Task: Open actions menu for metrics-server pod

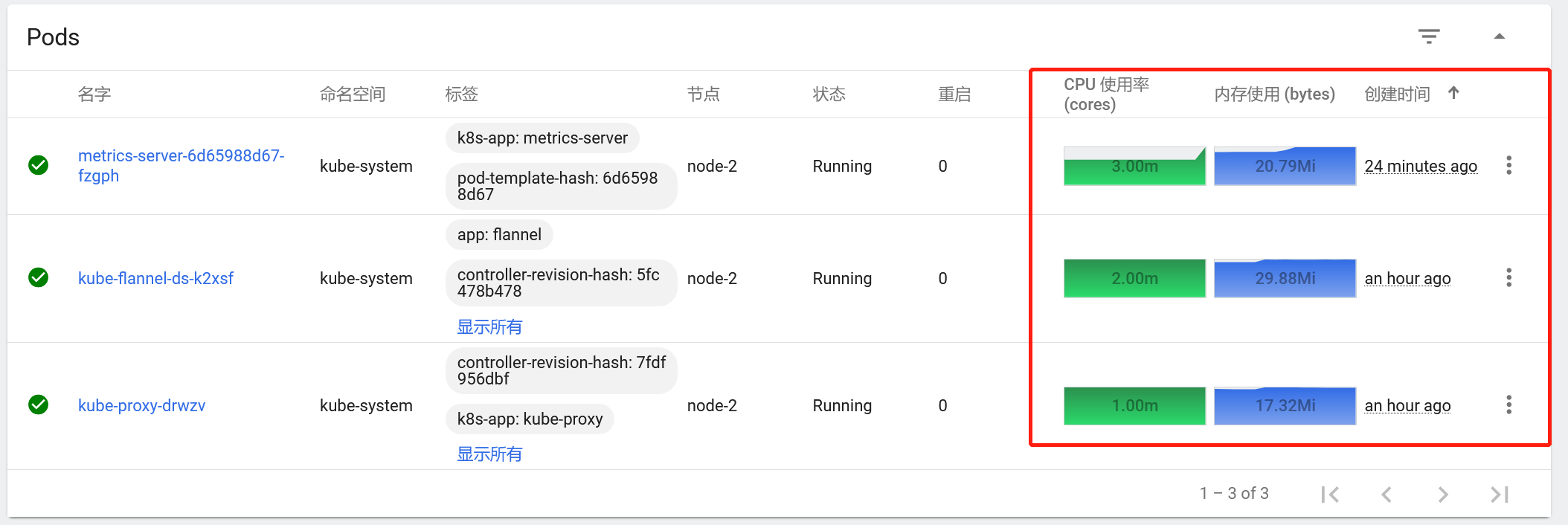Action: [x=1508, y=165]
